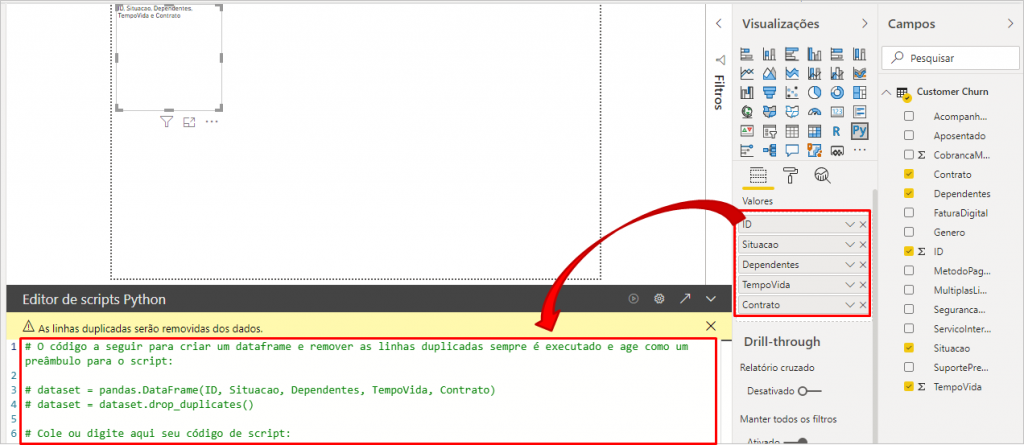
Task: Select the R script visual icon
Action: pyautogui.click(x=836, y=131)
